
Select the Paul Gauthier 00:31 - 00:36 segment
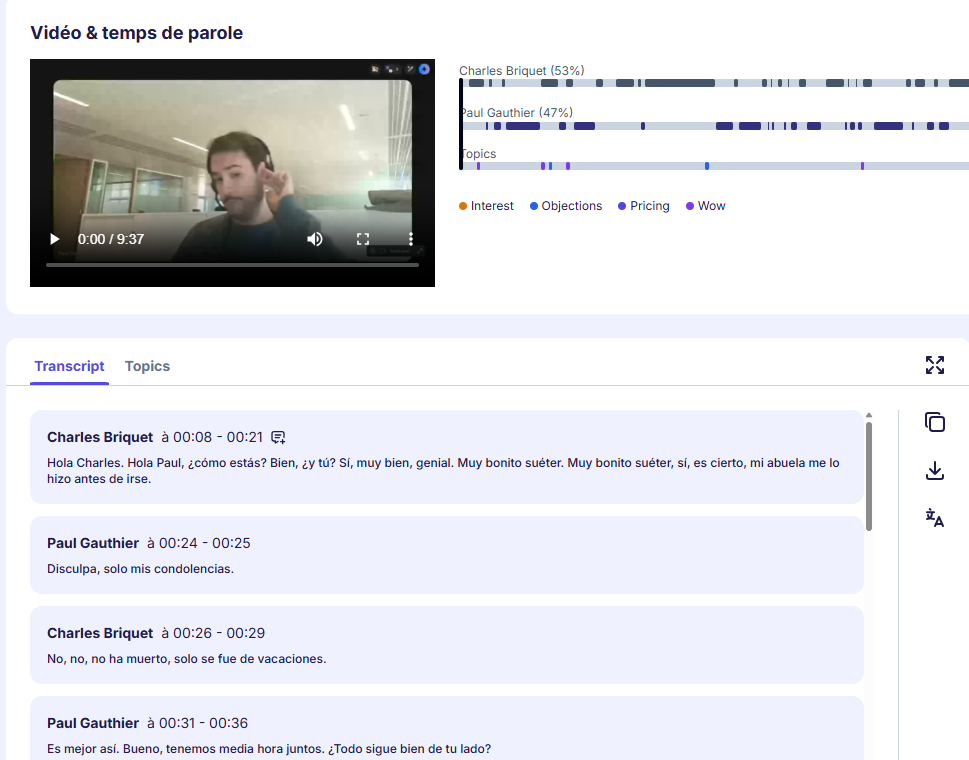click(446, 729)
